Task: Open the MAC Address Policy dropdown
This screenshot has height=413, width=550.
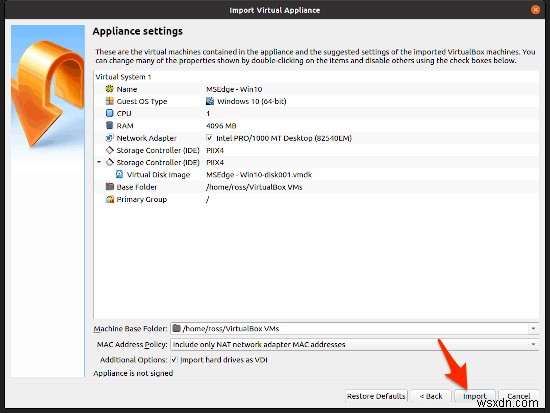Action: click(x=533, y=344)
